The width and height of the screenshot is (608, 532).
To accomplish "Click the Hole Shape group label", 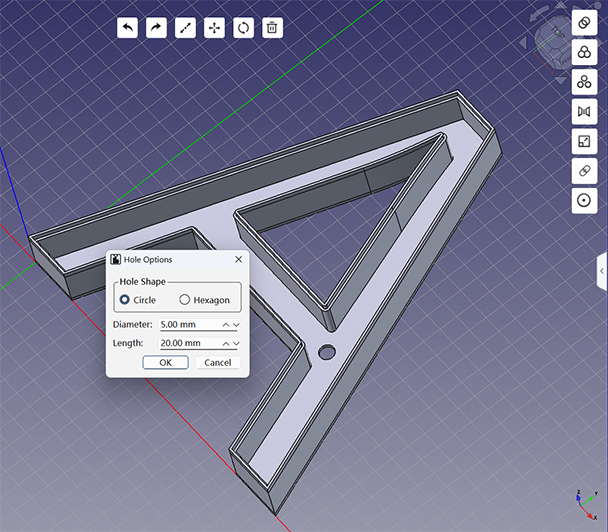I will tap(142, 282).
